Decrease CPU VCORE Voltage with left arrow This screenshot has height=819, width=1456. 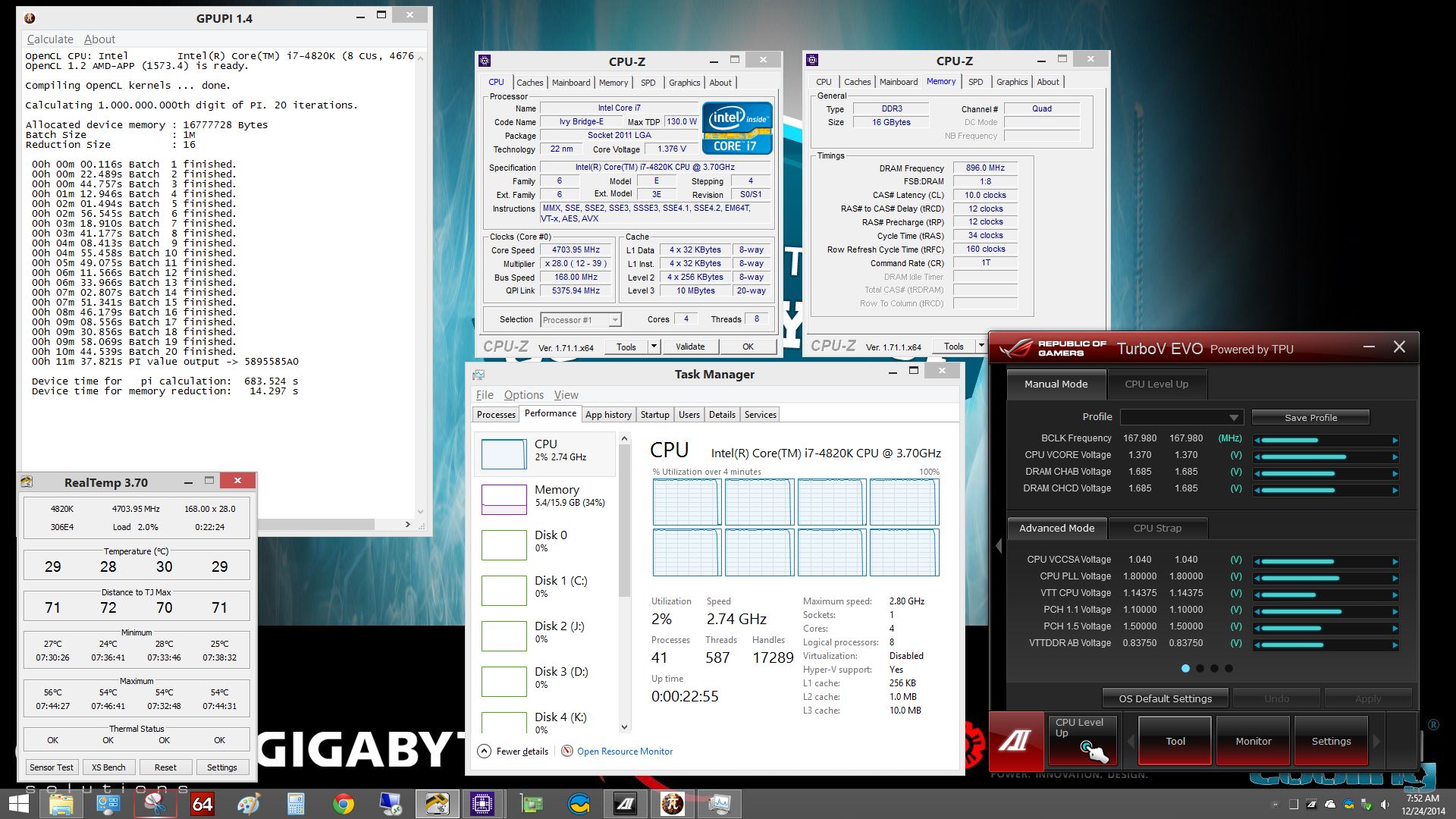pos(1257,457)
